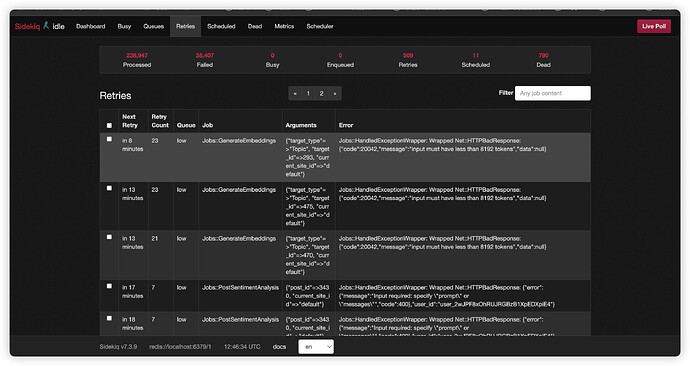Click Jobs::PostSentimentAnalysis in 17 minutes row
Image resolution: width=690 pixels, height=366 pixels.
pyautogui.click(x=240, y=288)
